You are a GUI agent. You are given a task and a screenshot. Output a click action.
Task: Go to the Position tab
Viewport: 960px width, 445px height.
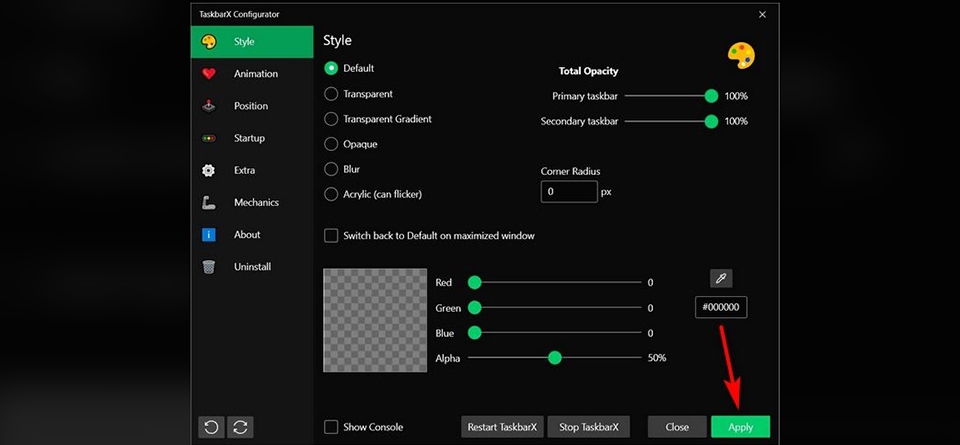coord(252,106)
